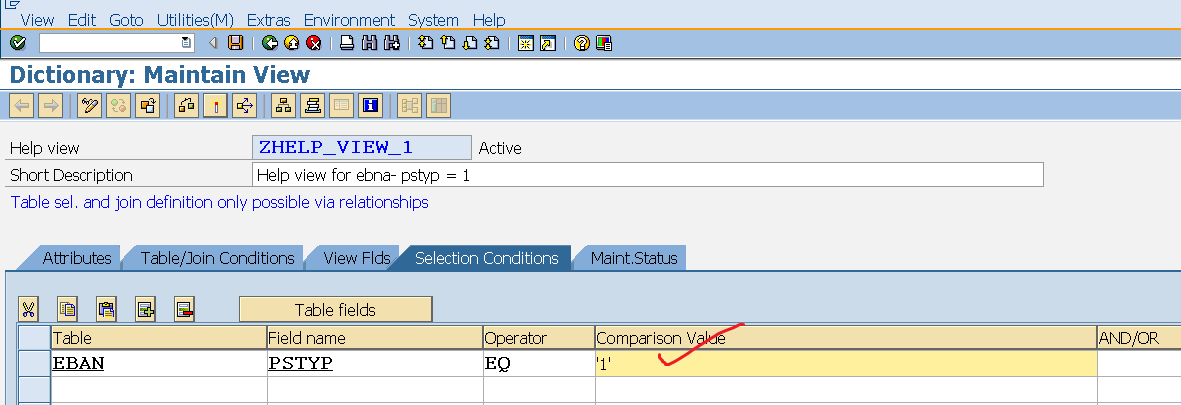
Task: Click the green Back arrow icon
Action: [x=269, y=43]
